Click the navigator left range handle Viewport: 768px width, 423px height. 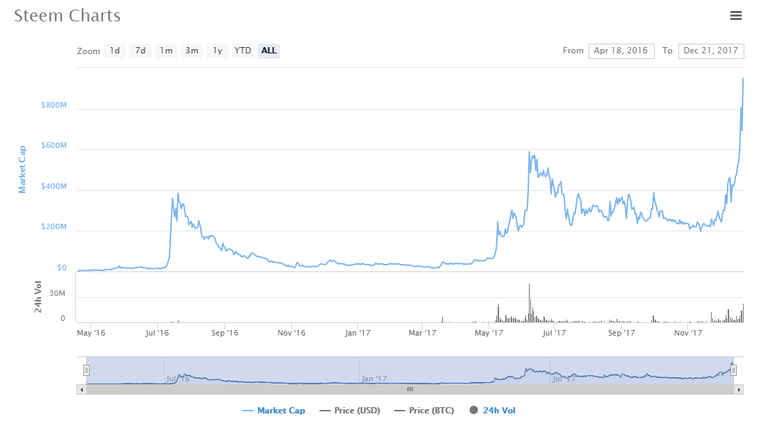(x=87, y=370)
